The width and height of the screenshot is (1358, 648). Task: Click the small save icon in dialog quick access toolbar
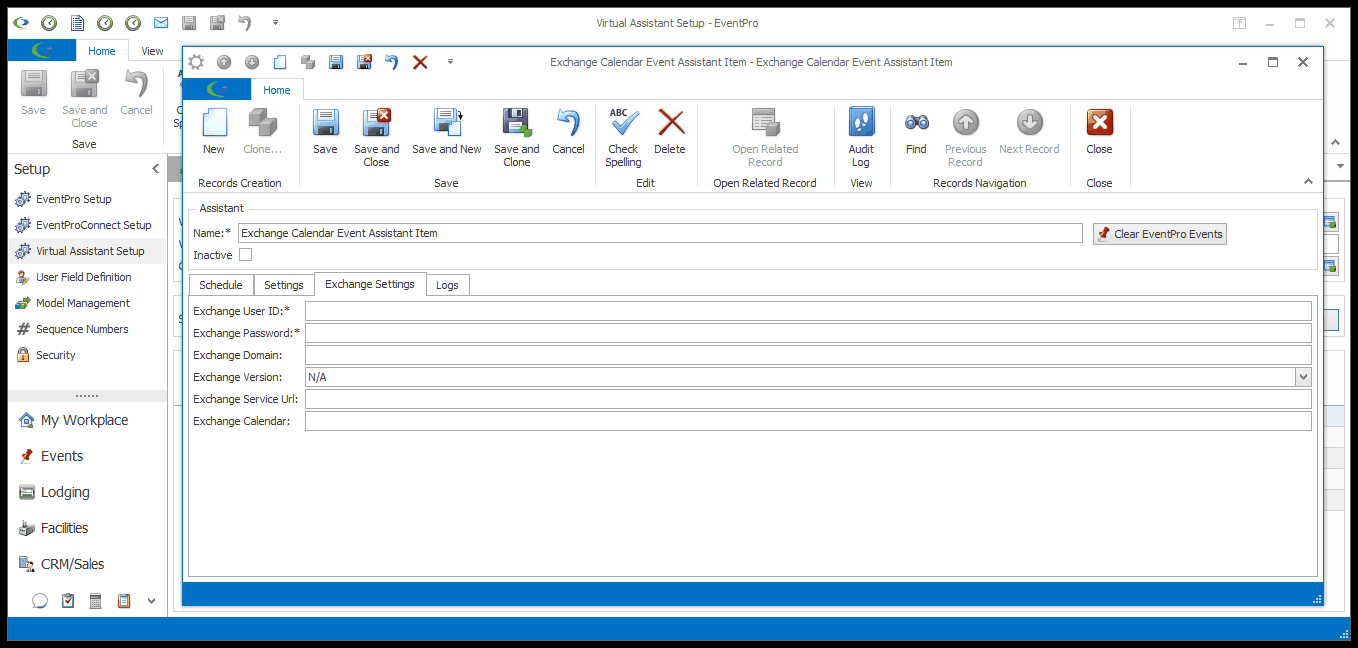coord(336,62)
